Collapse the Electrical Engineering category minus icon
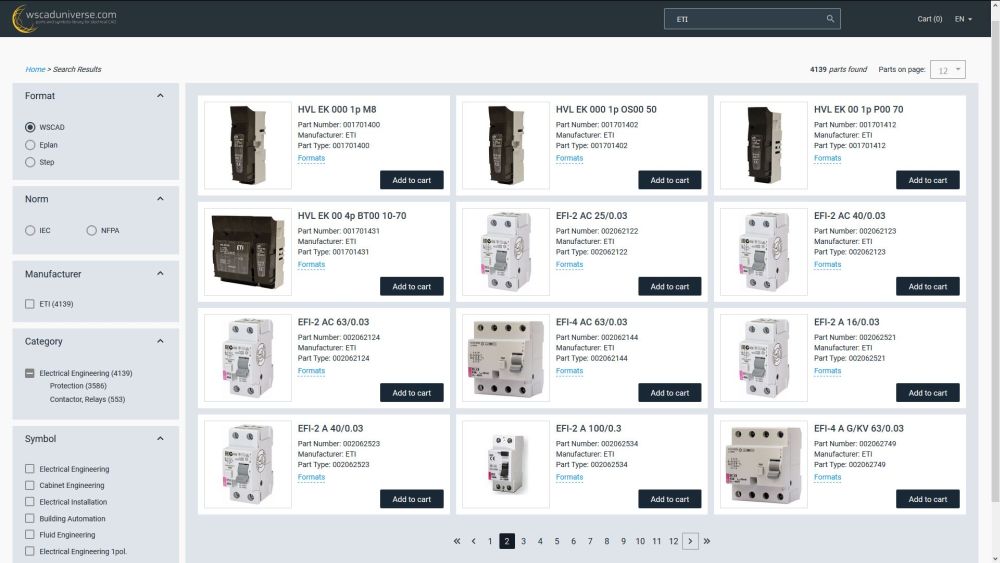Screen dimensions: 1000x563 (30, 373)
